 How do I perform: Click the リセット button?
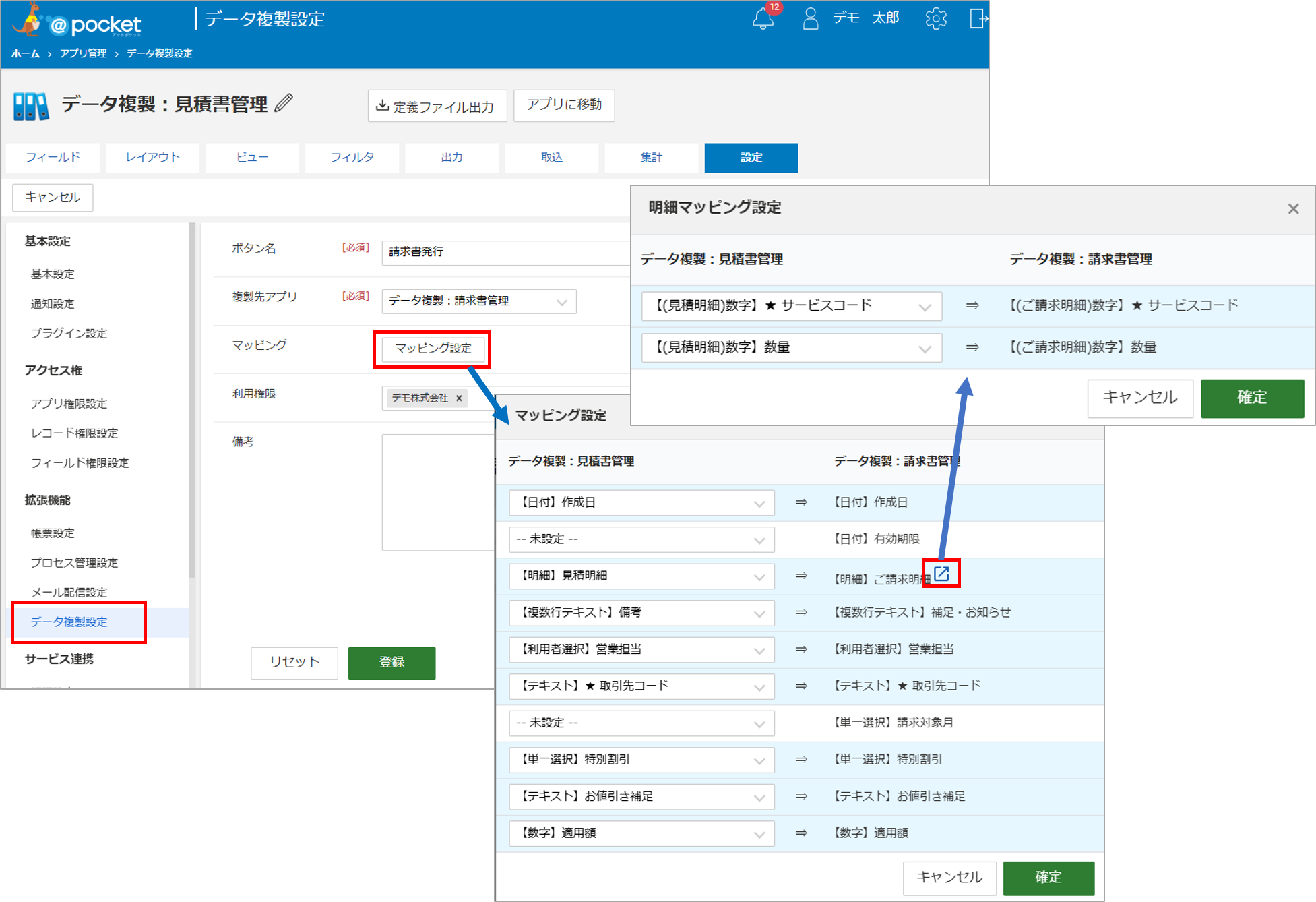pyautogui.click(x=294, y=663)
